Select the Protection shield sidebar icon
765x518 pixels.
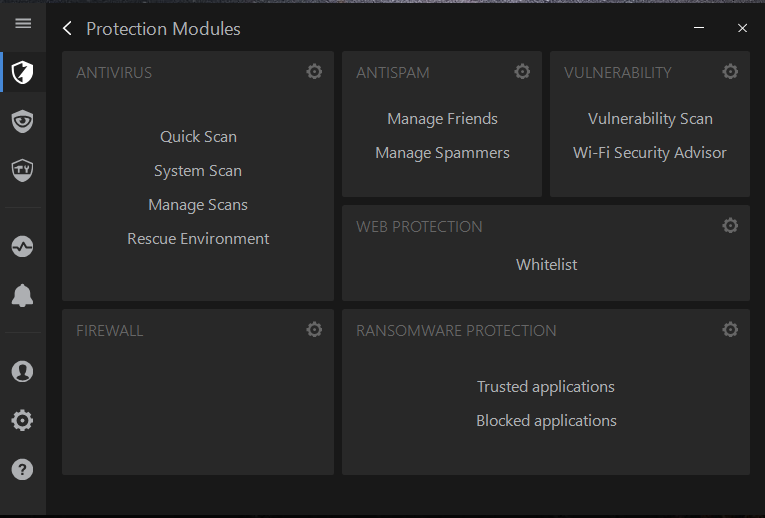click(x=22, y=73)
